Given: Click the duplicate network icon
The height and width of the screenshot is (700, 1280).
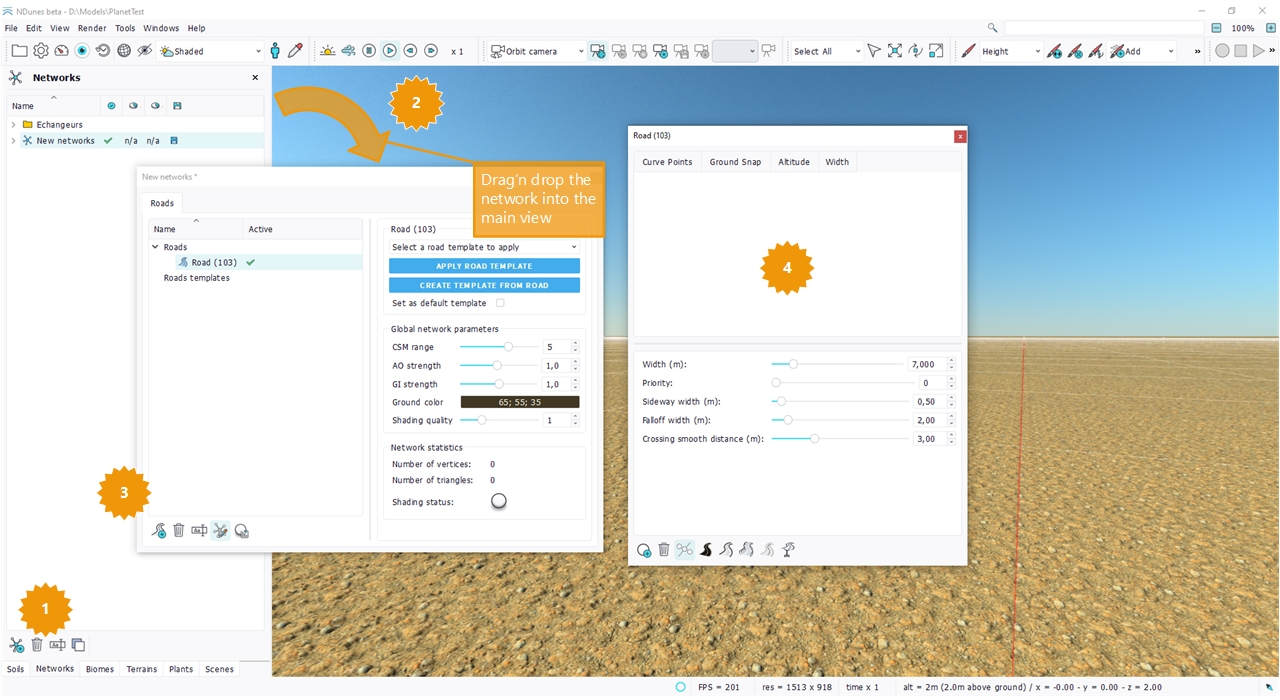Looking at the screenshot, I should pyautogui.click(x=78, y=645).
